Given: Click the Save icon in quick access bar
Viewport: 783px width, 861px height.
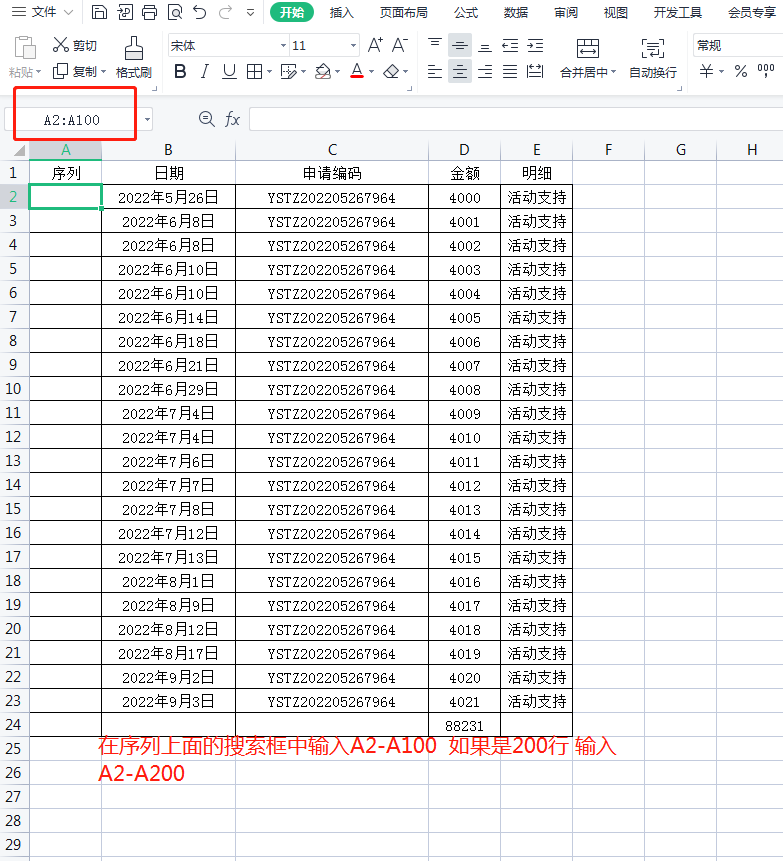Looking at the screenshot, I should [x=99, y=12].
